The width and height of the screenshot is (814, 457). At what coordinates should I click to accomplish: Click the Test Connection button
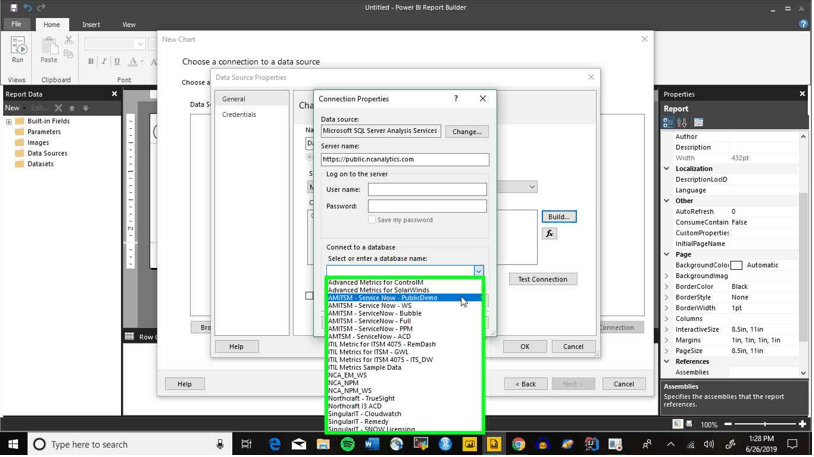point(542,279)
